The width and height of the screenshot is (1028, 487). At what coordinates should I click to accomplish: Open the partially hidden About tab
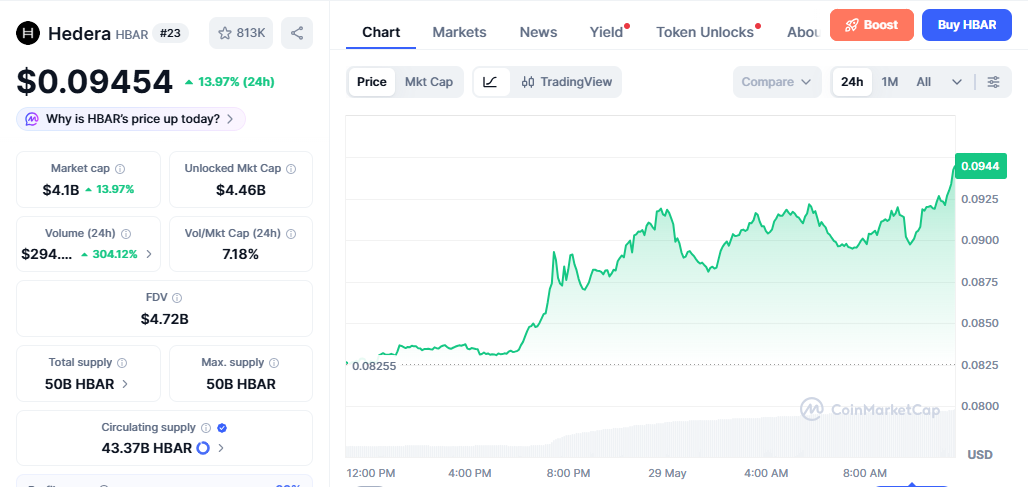(x=804, y=32)
